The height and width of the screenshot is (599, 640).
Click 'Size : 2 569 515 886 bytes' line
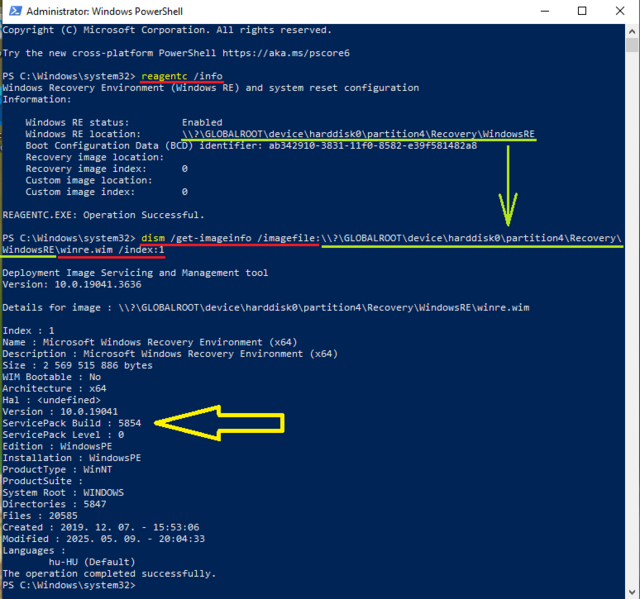pos(78,365)
